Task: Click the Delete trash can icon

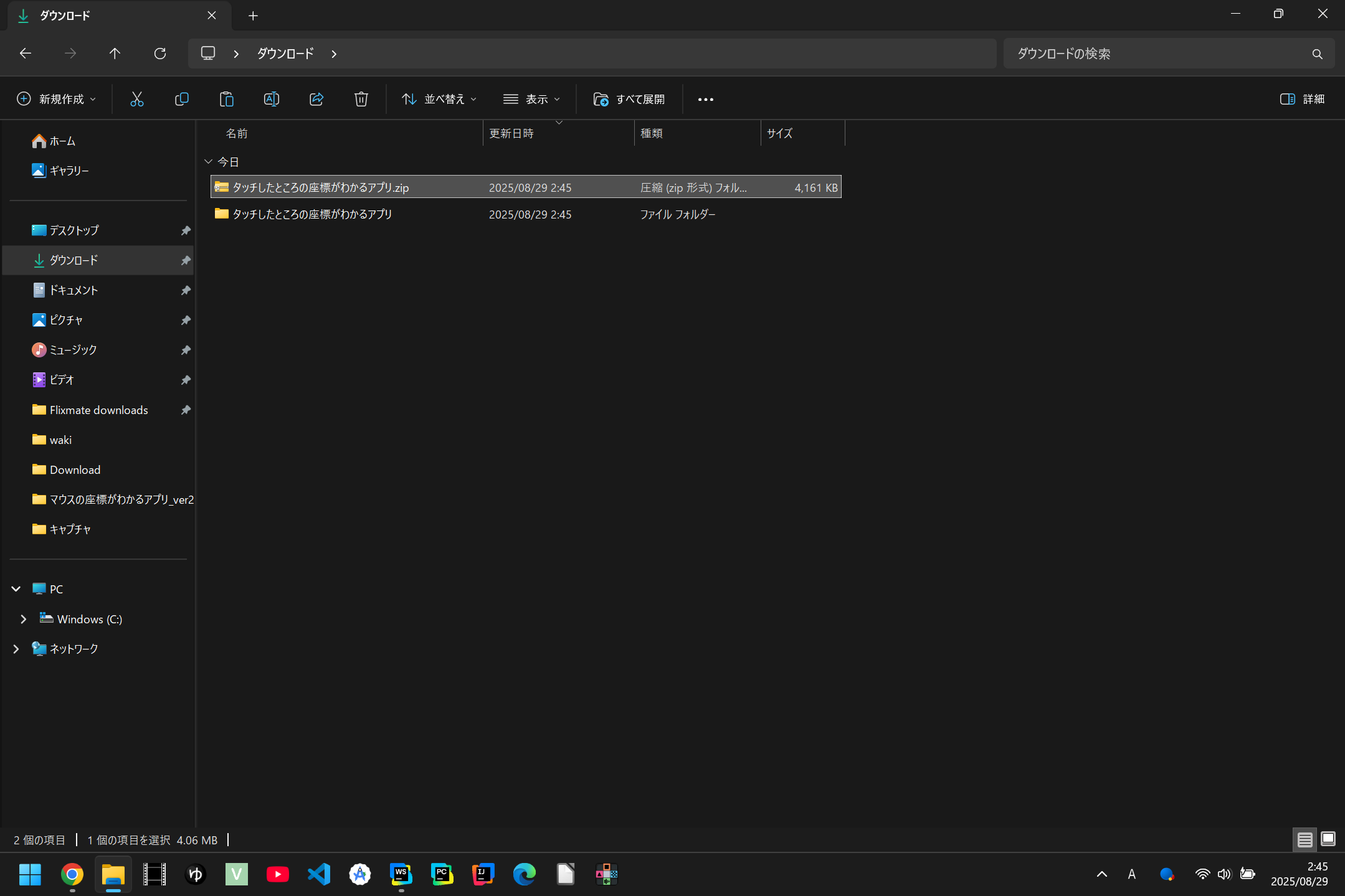Action: (361, 99)
